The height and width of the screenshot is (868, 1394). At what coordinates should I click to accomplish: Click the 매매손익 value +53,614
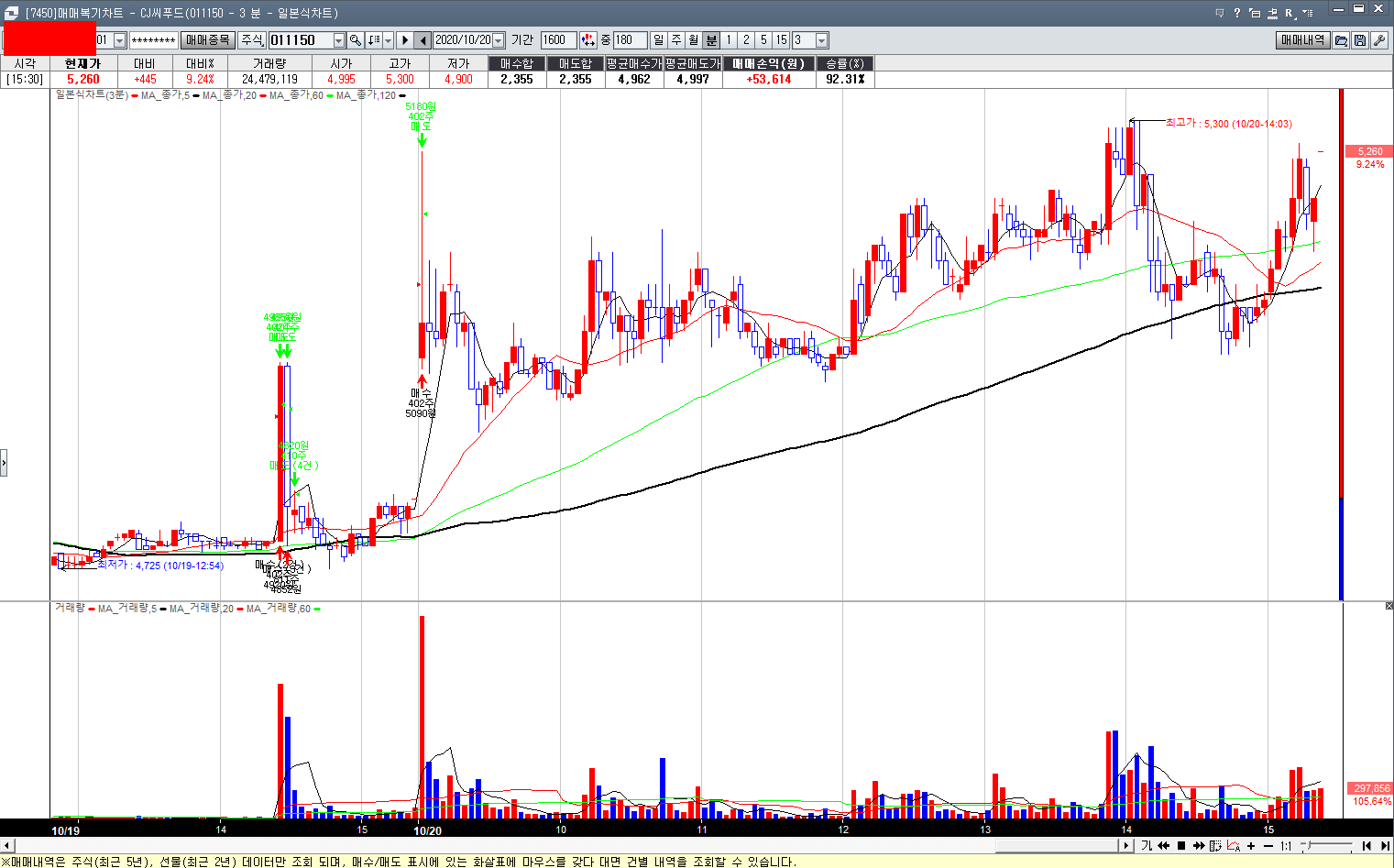(768, 80)
